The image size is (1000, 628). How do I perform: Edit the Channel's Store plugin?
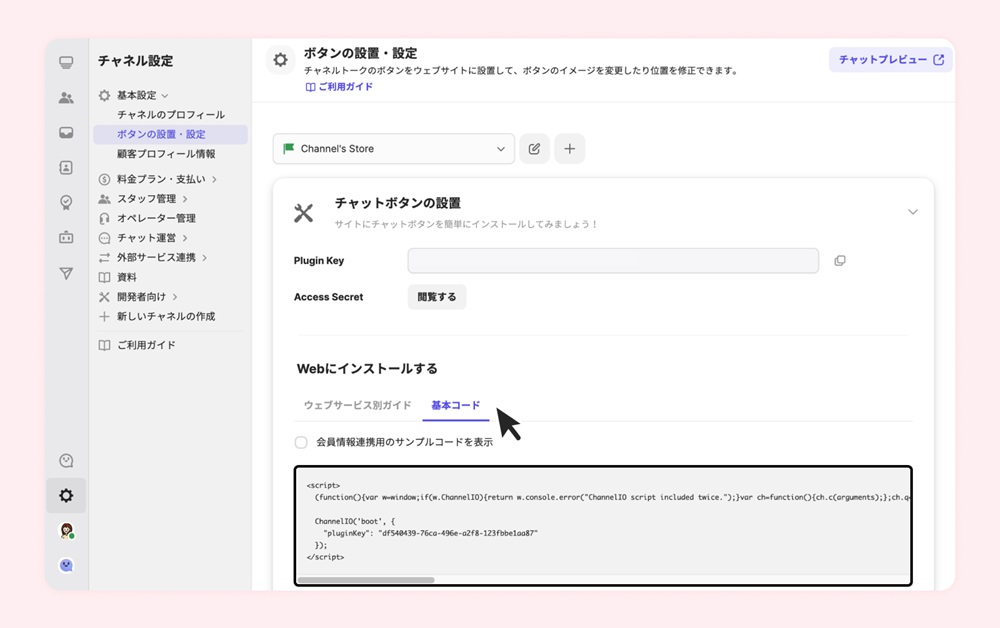point(534,149)
